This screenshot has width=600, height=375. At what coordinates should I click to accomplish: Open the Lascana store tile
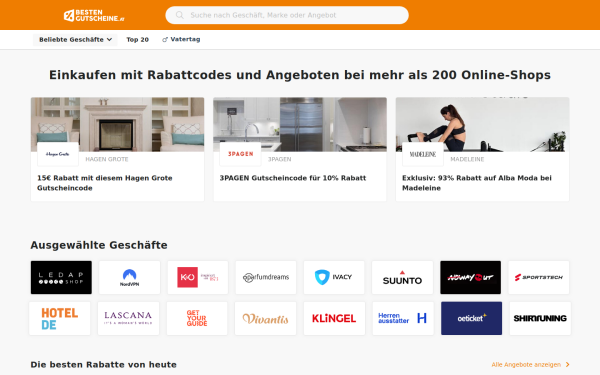[129, 318]
